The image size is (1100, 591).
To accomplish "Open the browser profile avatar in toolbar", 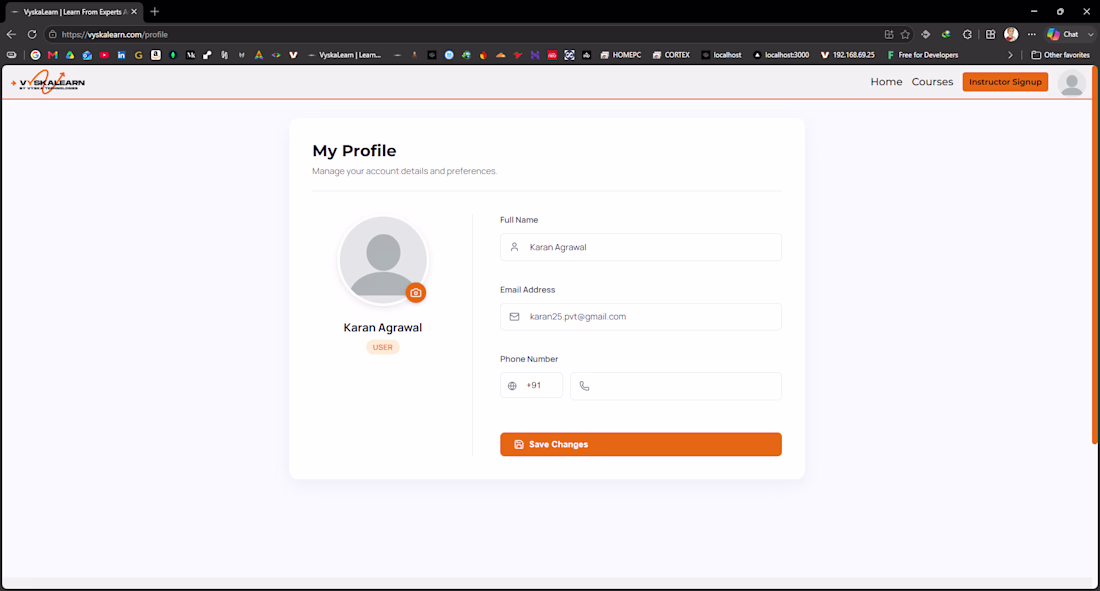I will [x=1011, y=34].
